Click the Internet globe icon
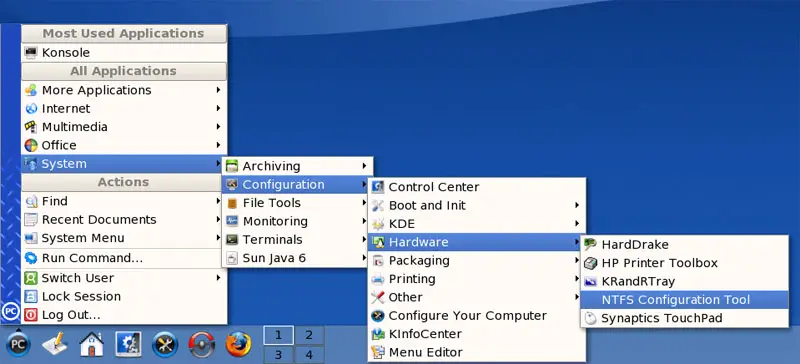 click(x=31, y=108)
